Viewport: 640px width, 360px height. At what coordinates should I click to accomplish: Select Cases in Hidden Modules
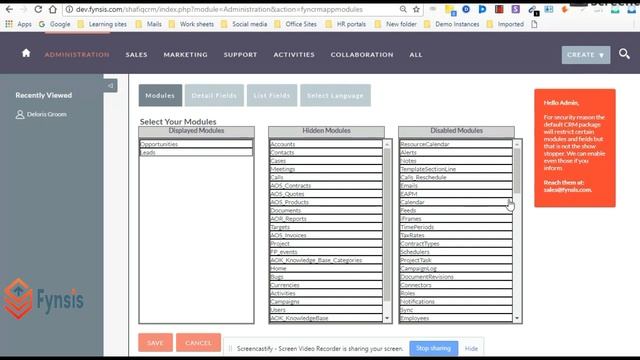click(x=326, y=161)
